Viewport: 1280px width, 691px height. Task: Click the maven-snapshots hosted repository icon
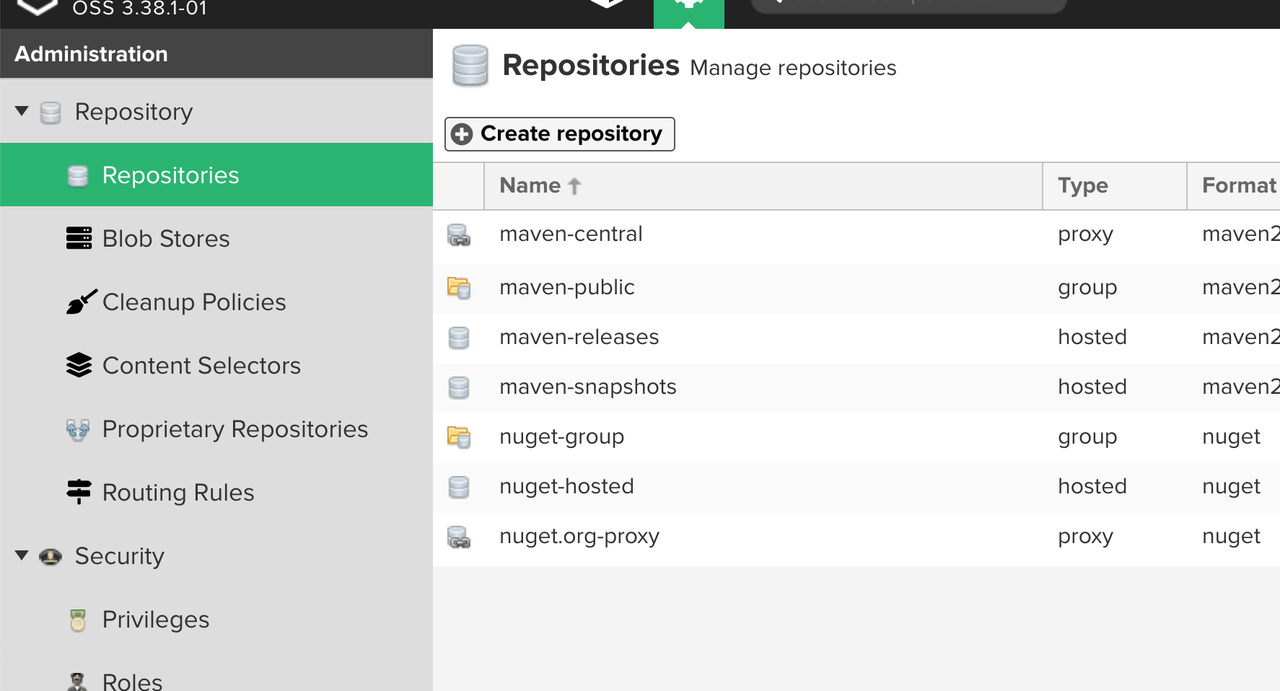pyautogui.click(x=459, y=387)
